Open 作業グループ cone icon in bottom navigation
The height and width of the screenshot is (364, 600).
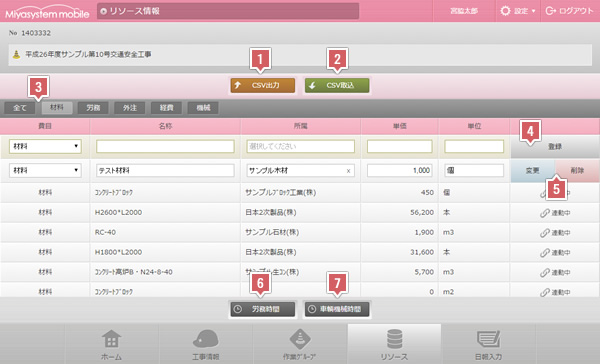coord(300,338)
